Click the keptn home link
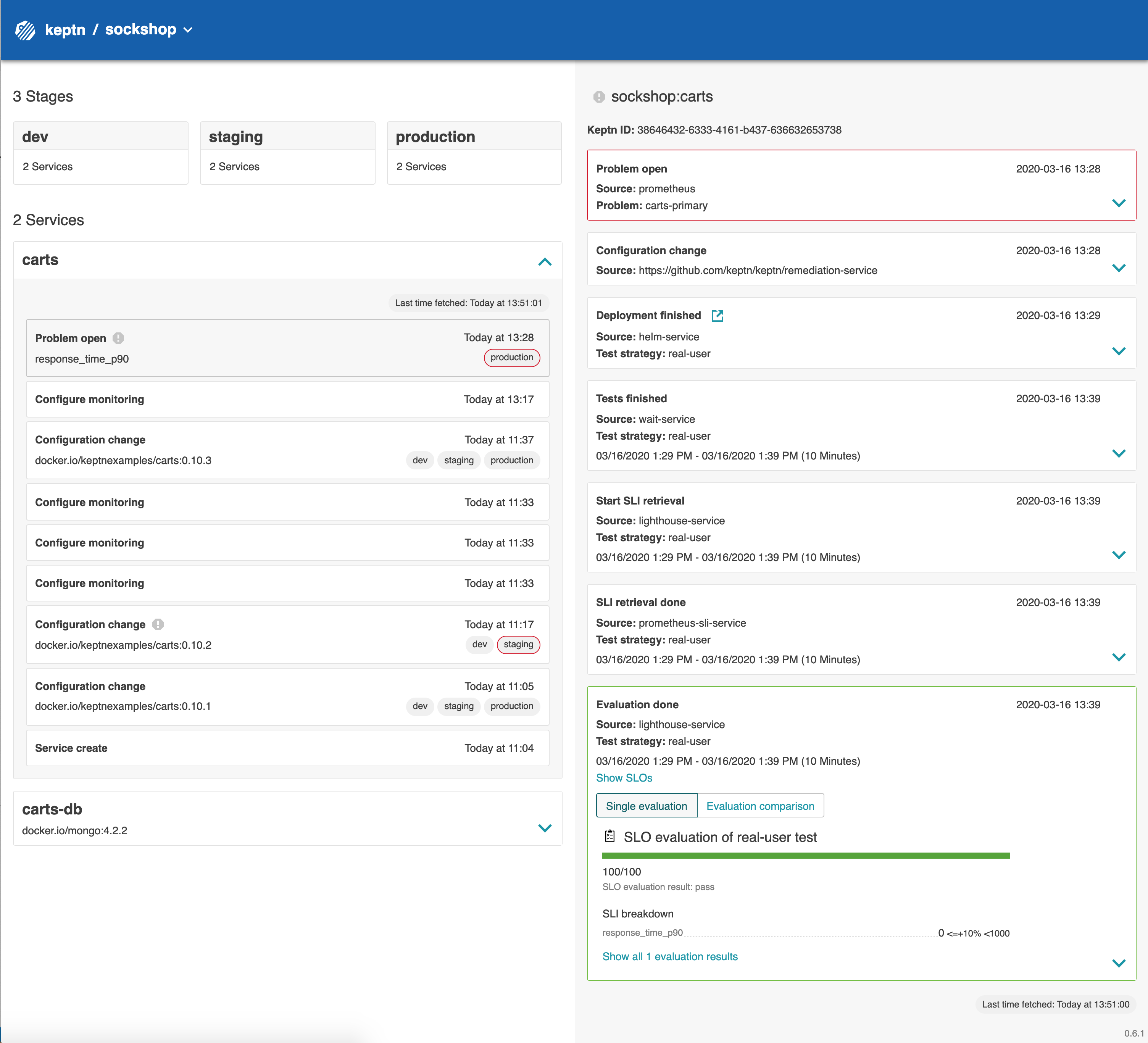The image size is (1148, 1043). [65, 30]
